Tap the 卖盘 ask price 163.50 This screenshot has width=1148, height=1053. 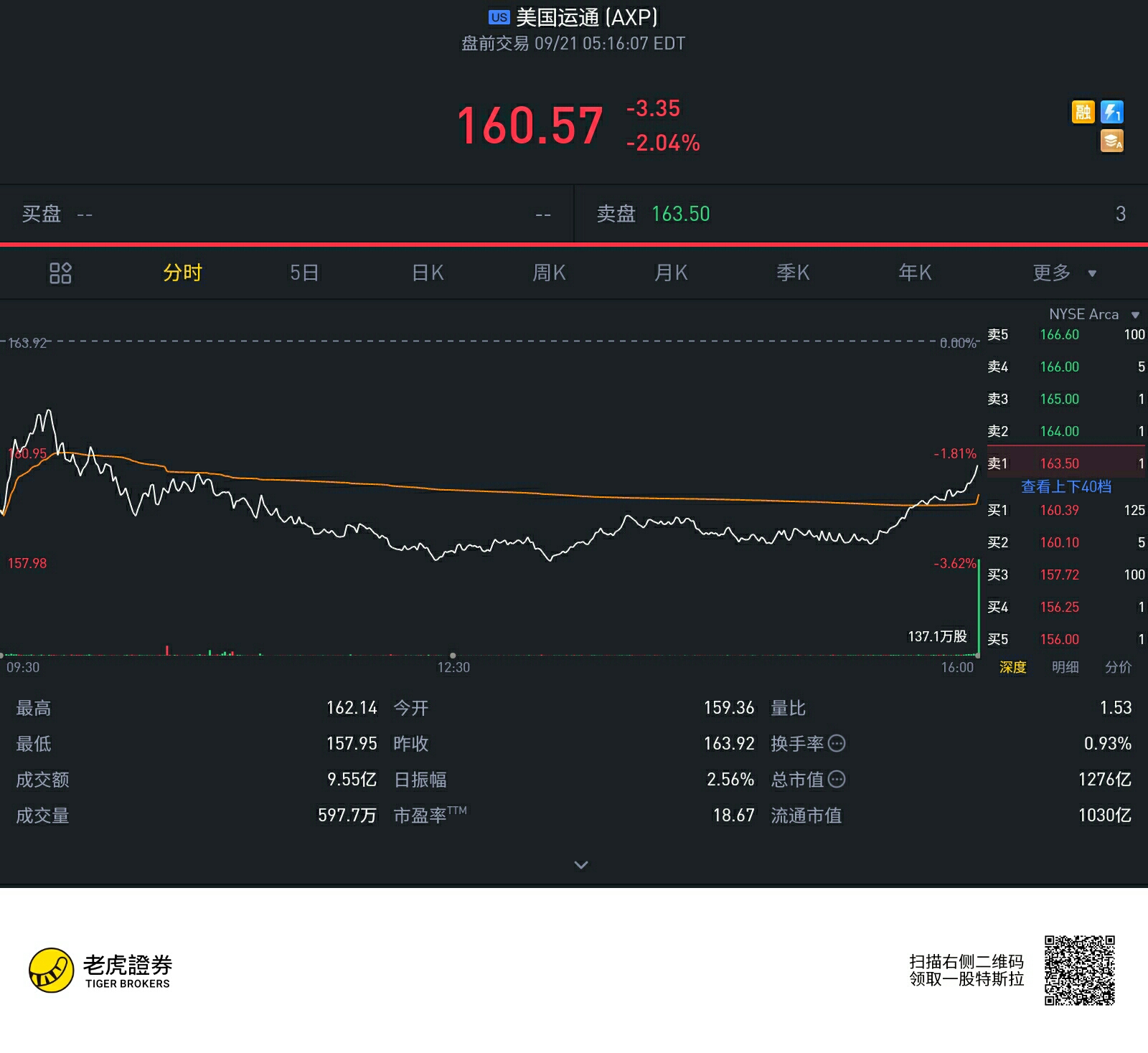(680, 214)
